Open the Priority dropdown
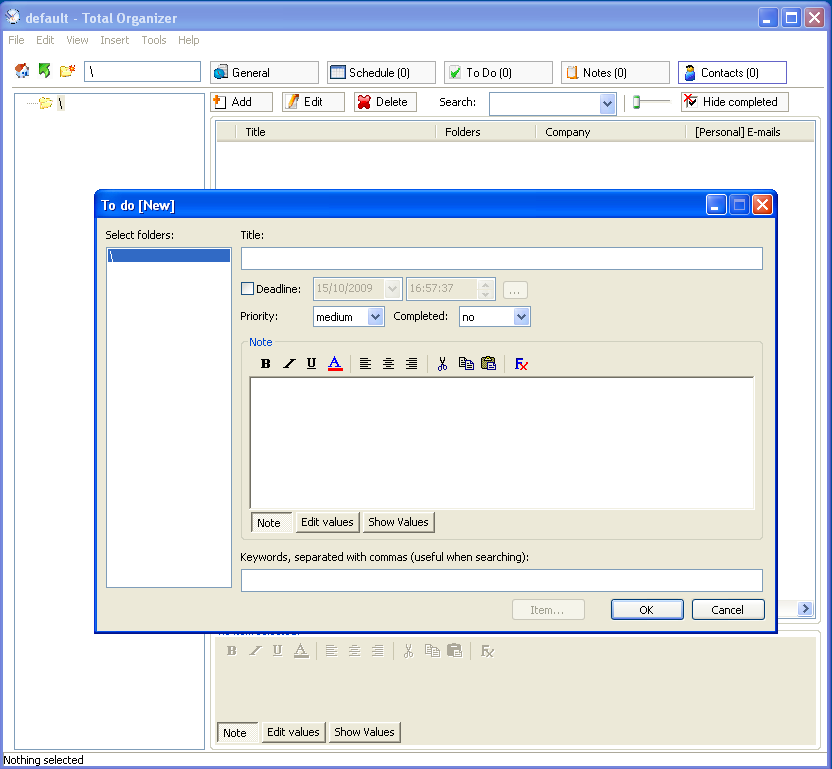Screen dimensions: 832x769 click(375, 317)
